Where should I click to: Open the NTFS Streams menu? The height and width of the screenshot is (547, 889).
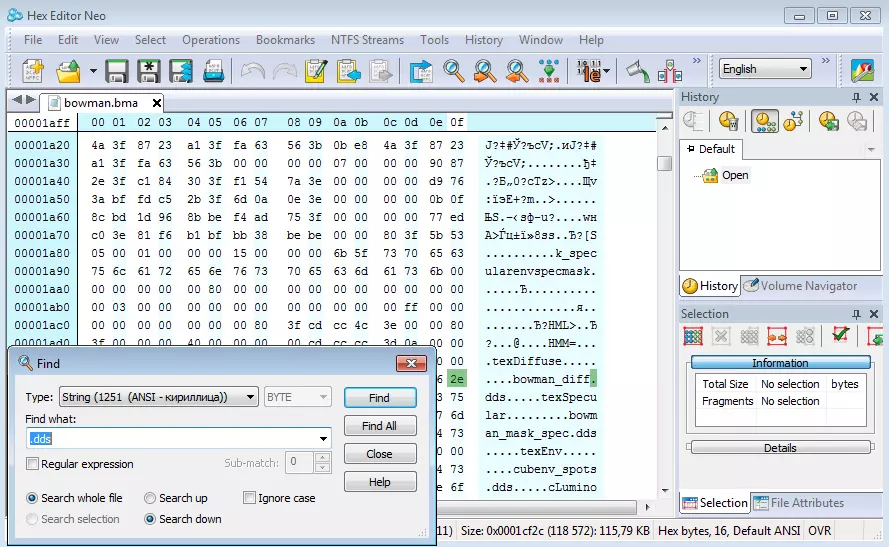click(367, 40)
